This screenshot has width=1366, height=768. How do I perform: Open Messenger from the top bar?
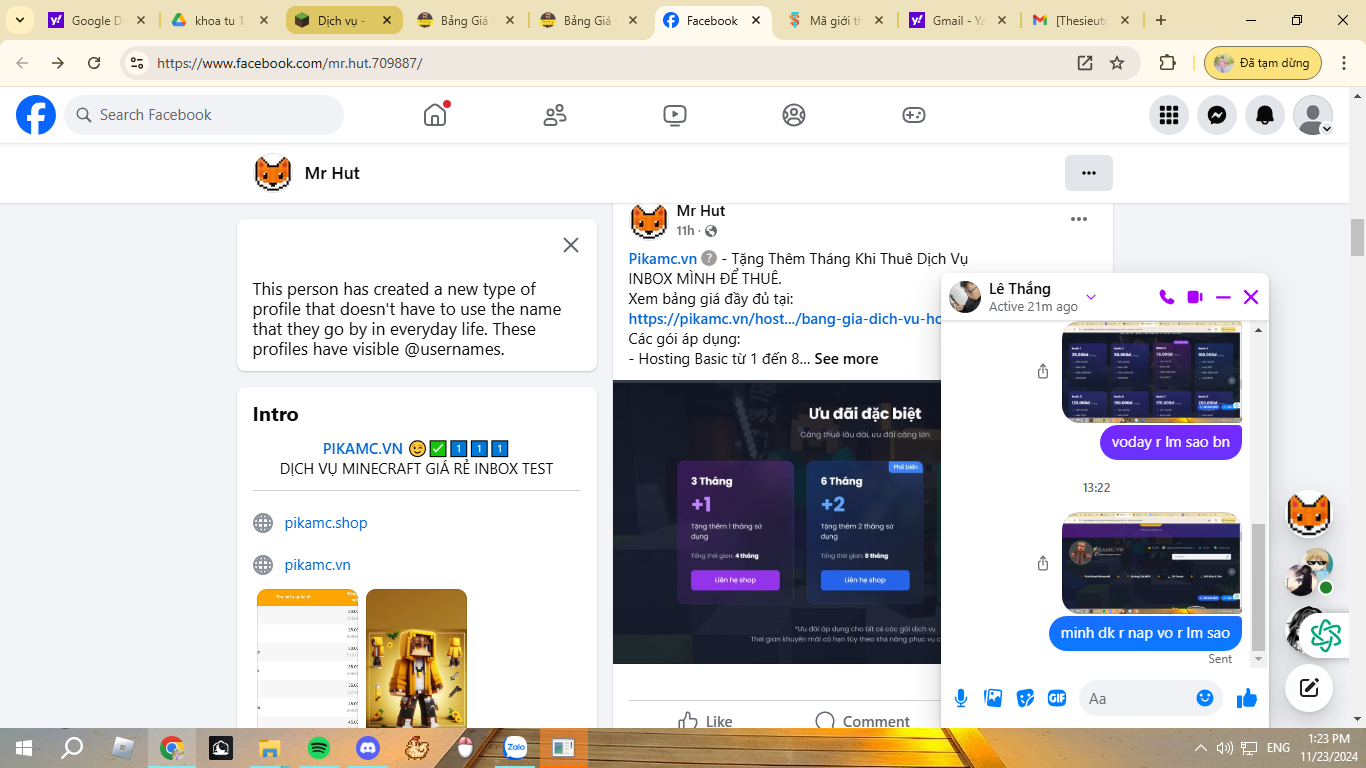[x=1217, y=115]
